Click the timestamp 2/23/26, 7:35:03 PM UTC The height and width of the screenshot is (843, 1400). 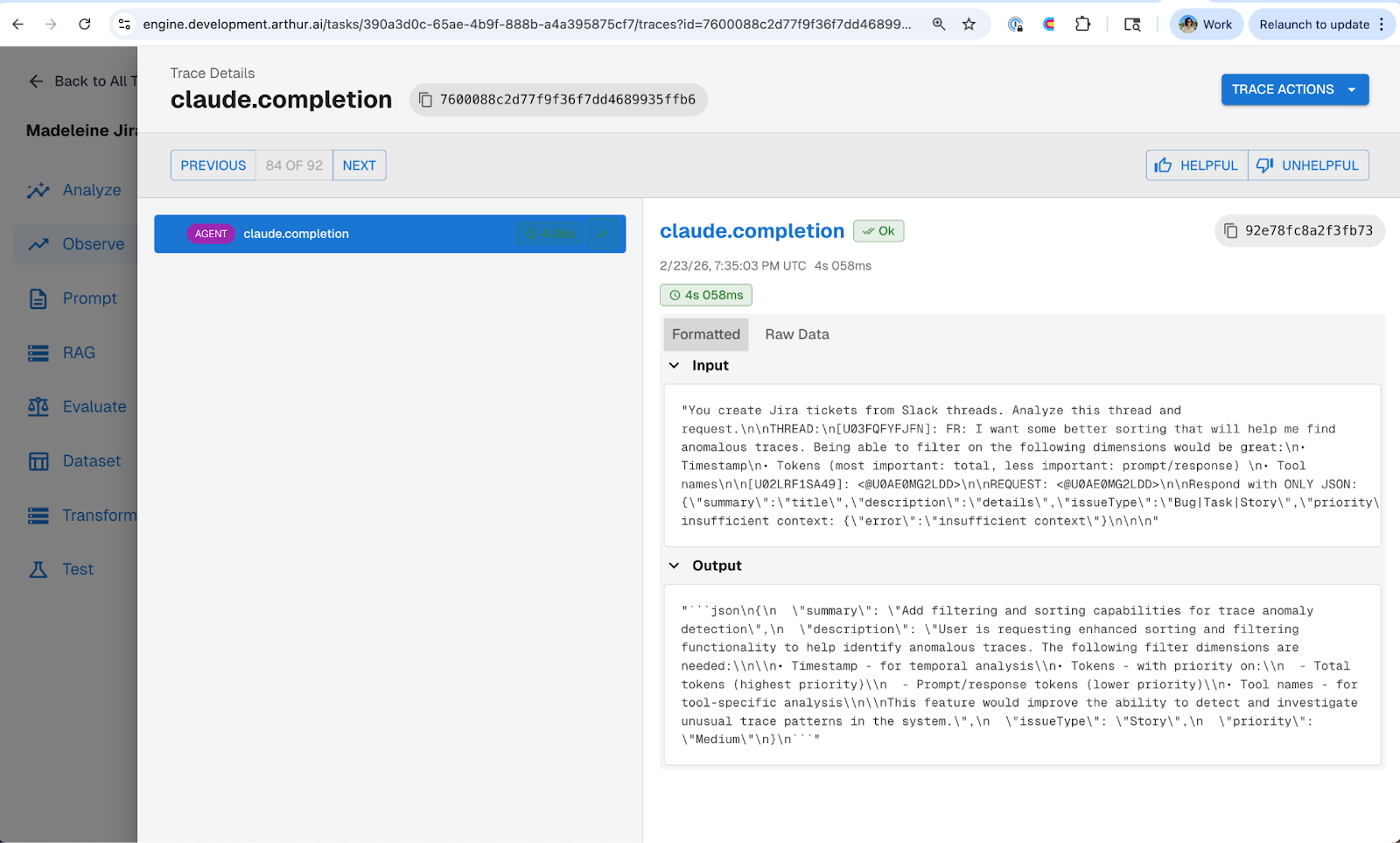tap(733, 266)
